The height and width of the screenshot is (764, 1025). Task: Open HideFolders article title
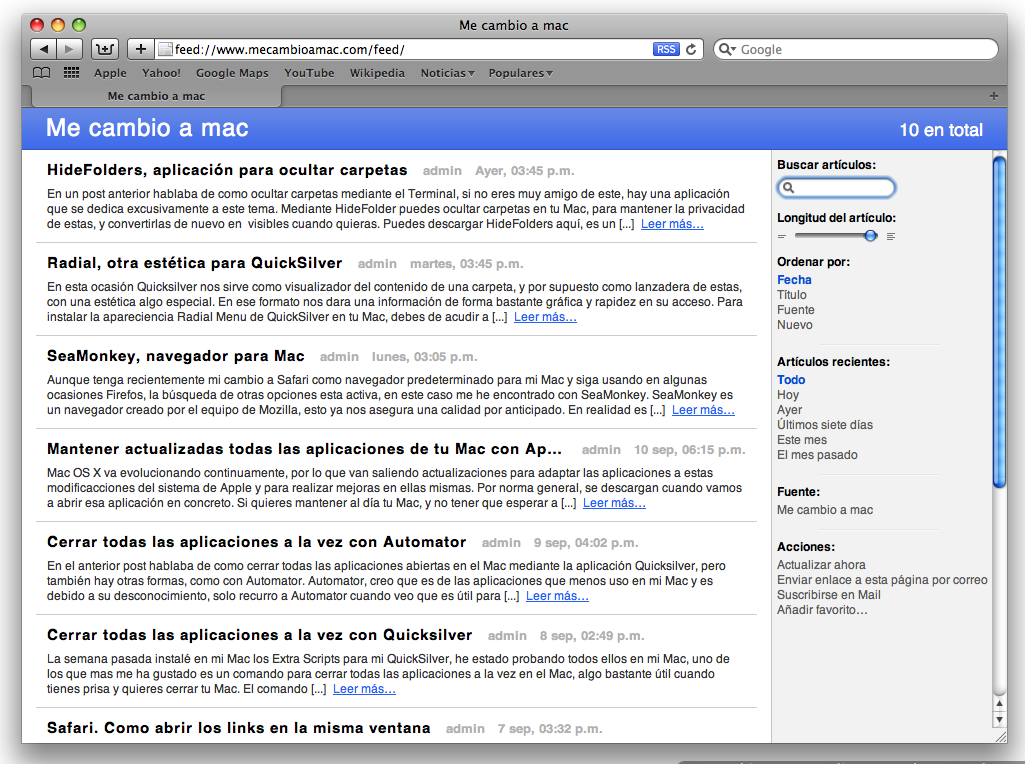coord(227,170)
